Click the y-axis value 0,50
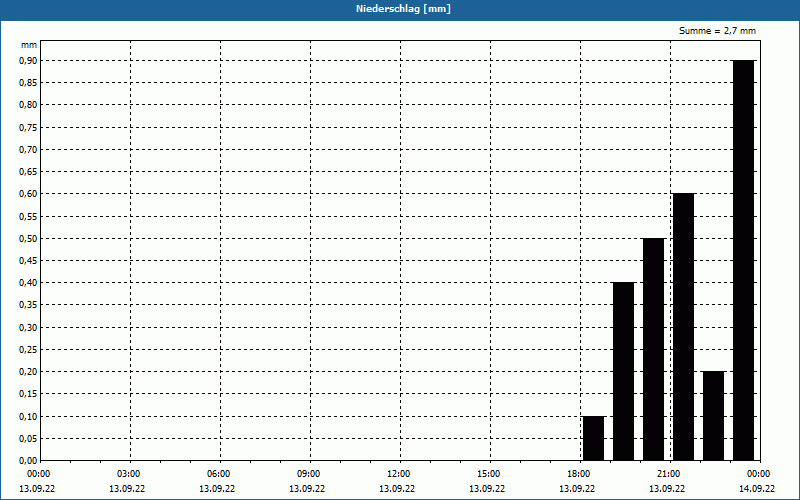 point(28,238)
